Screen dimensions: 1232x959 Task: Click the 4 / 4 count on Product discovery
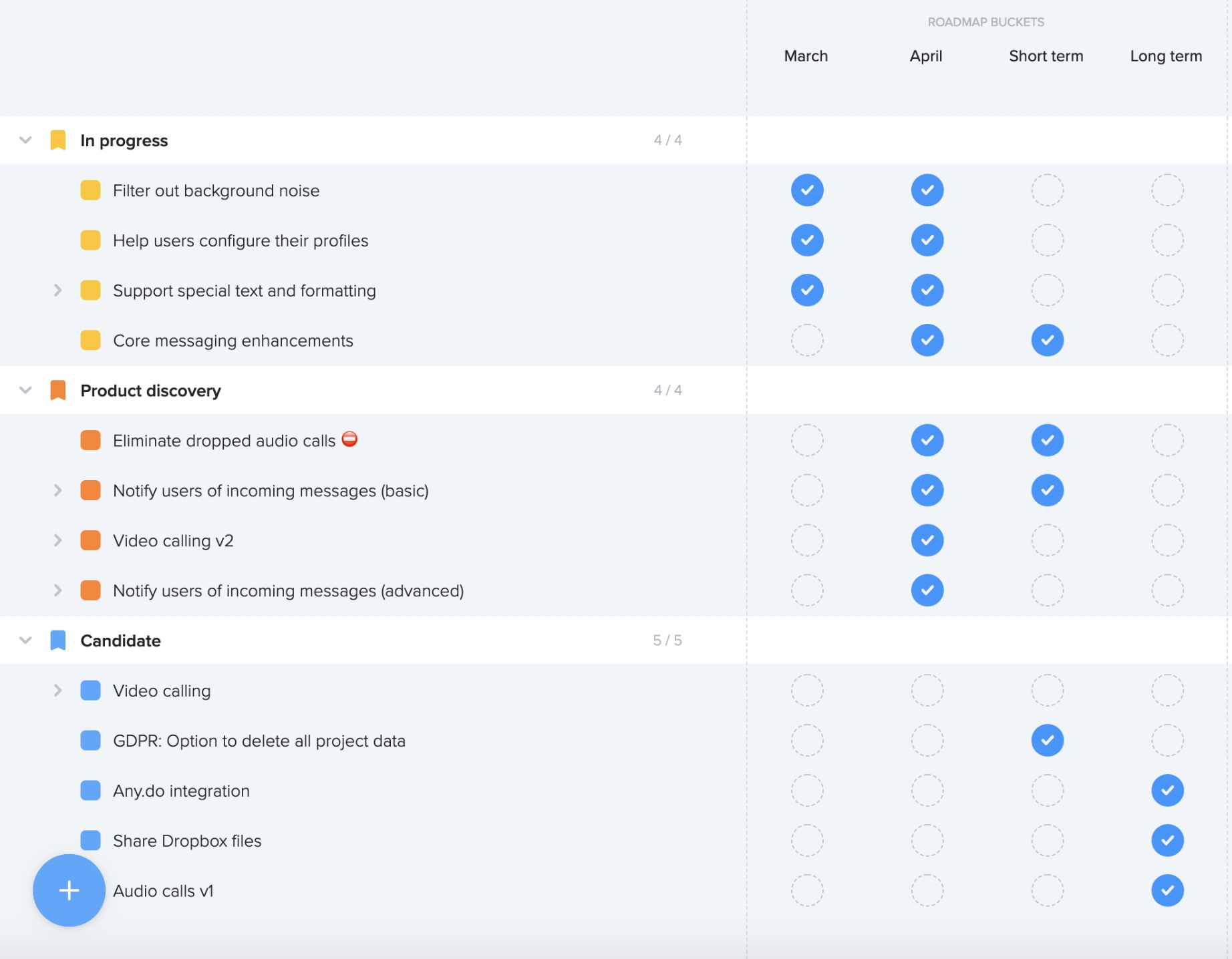tap(667, 390)
